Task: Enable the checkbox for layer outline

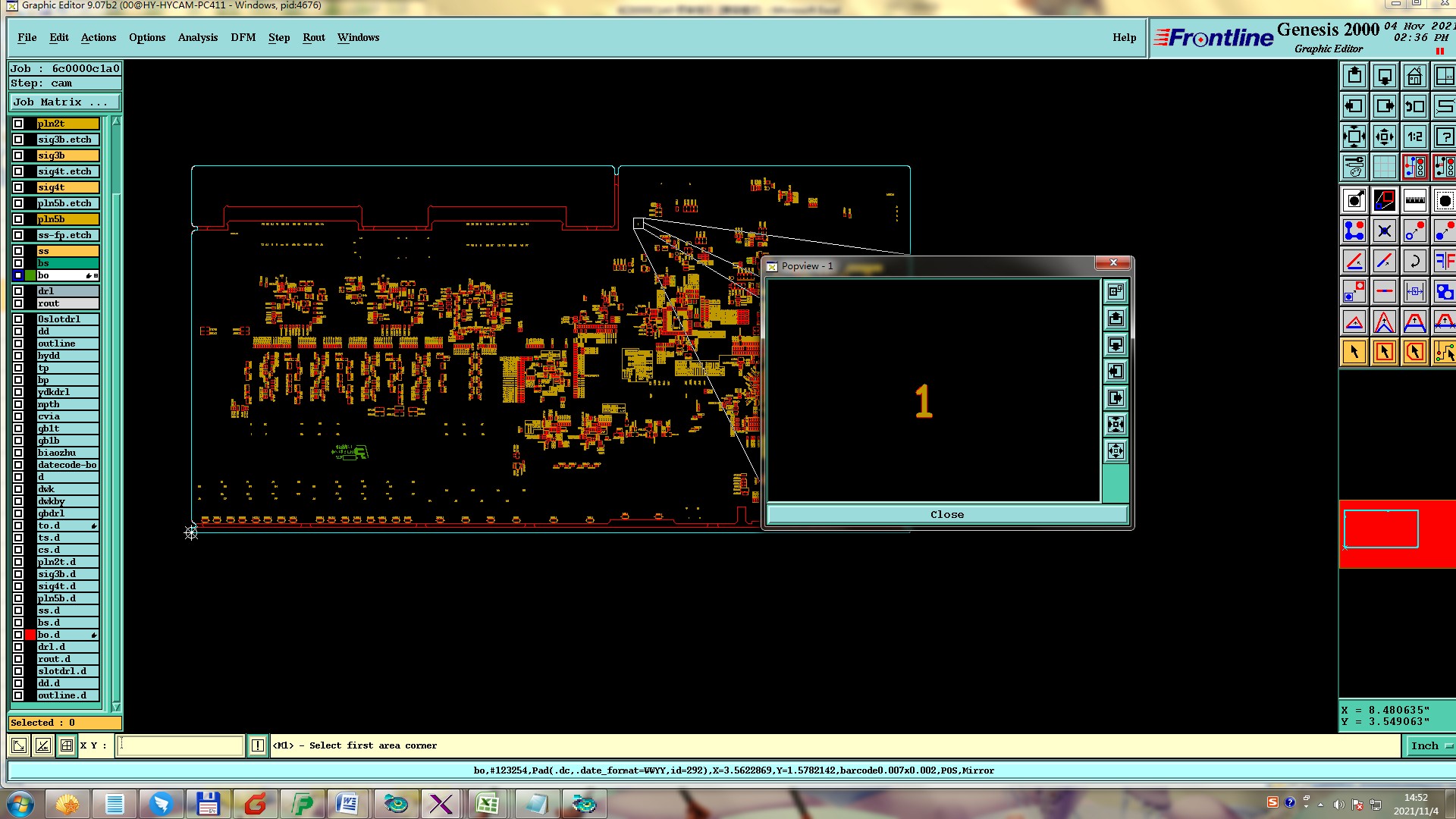Action: tap(18, 344)
